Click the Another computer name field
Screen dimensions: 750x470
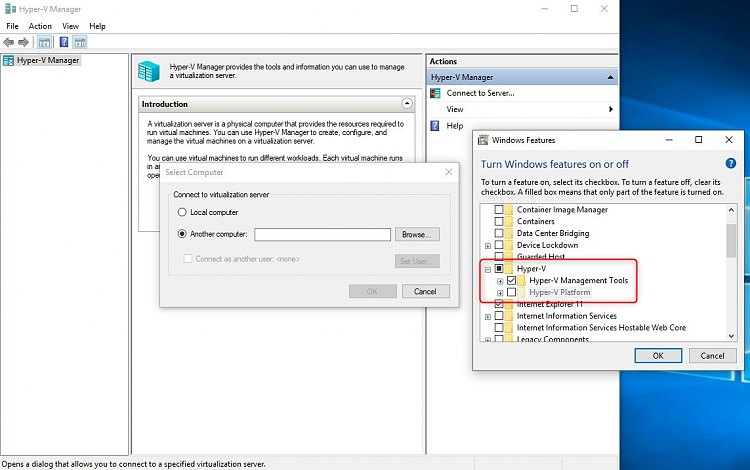[x=322, y=234]
